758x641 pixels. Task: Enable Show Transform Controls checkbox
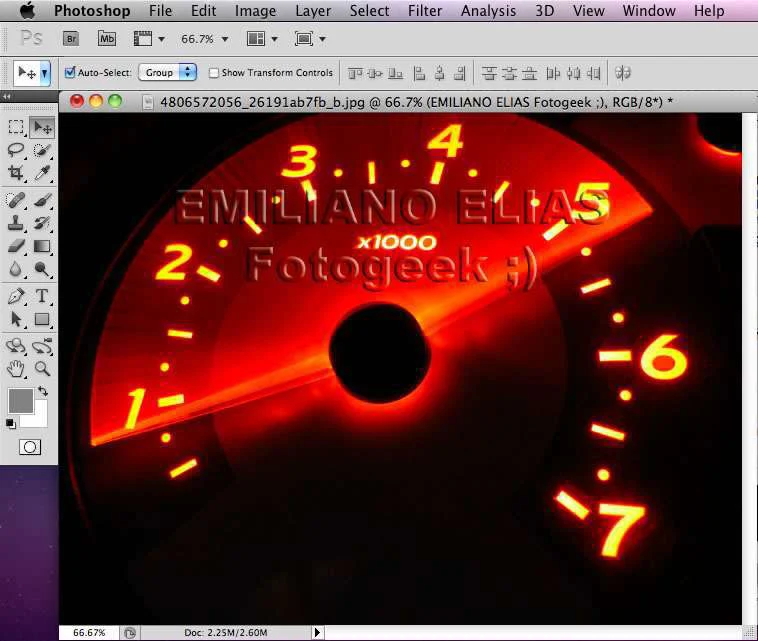[213, 73]
